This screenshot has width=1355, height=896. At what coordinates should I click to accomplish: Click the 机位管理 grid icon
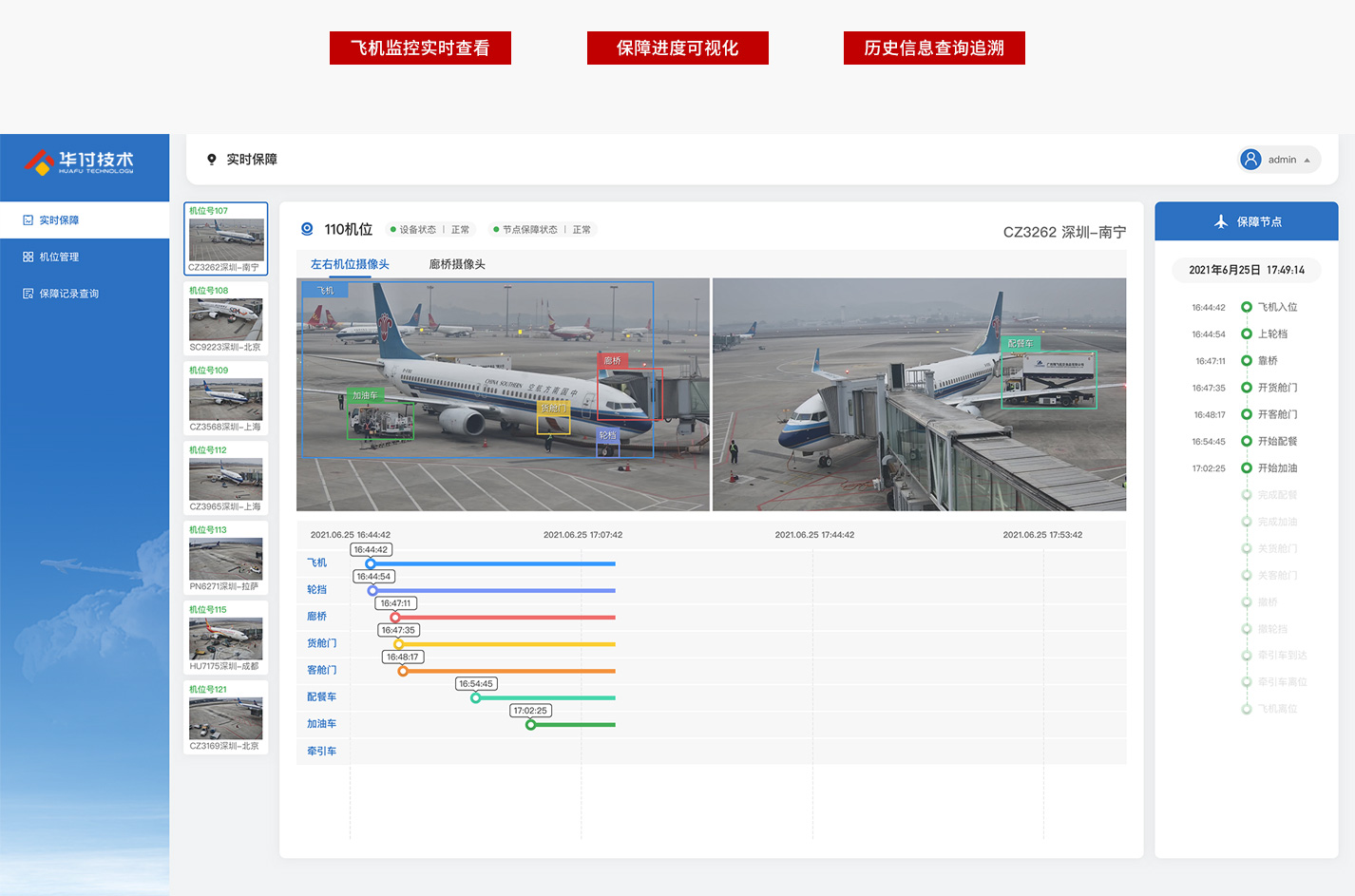pos(29,257)
